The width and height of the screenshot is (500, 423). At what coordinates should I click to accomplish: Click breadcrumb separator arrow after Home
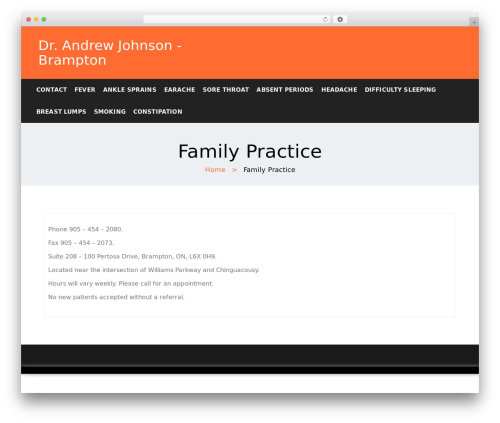pyautogui.click(x=234, y=170)
